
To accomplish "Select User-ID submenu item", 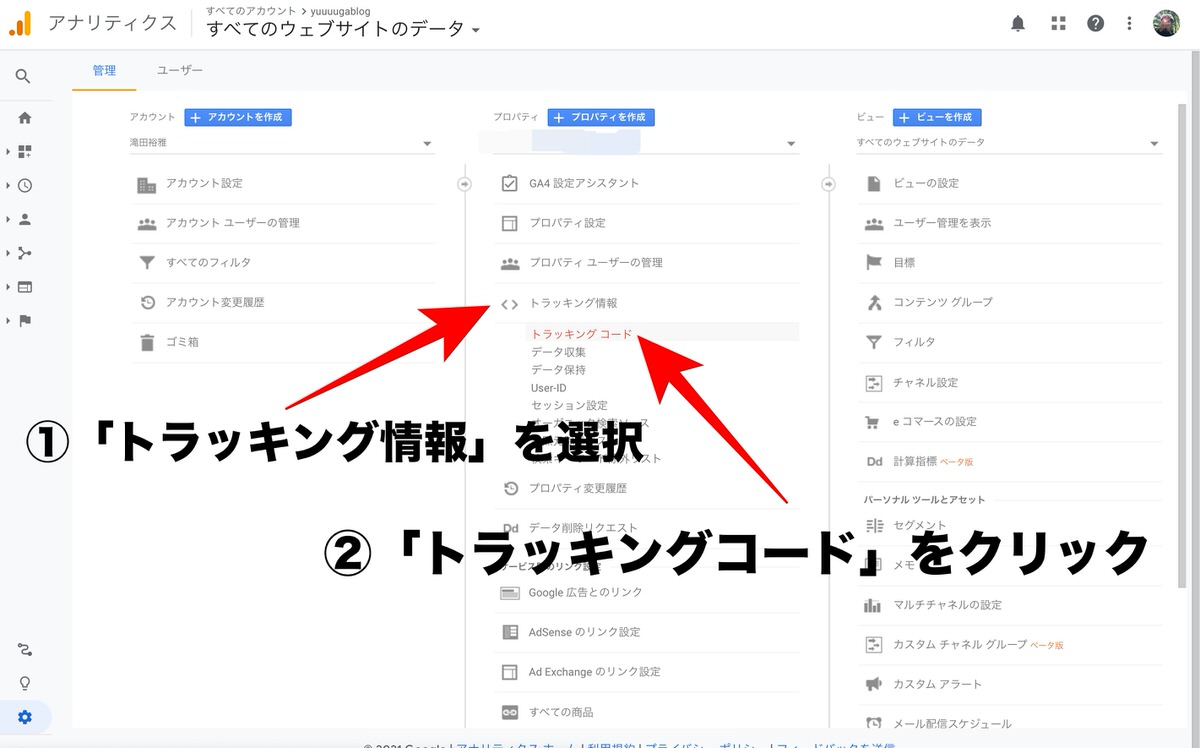I will pos(550,388).
